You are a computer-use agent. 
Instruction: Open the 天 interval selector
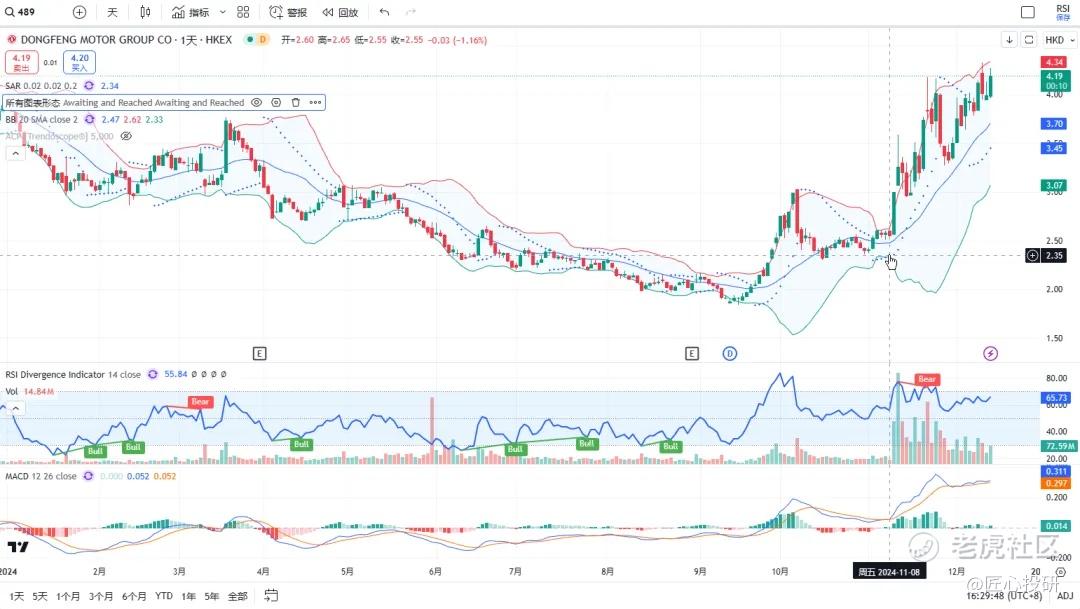pyautogui.click(x=112, y=12)
